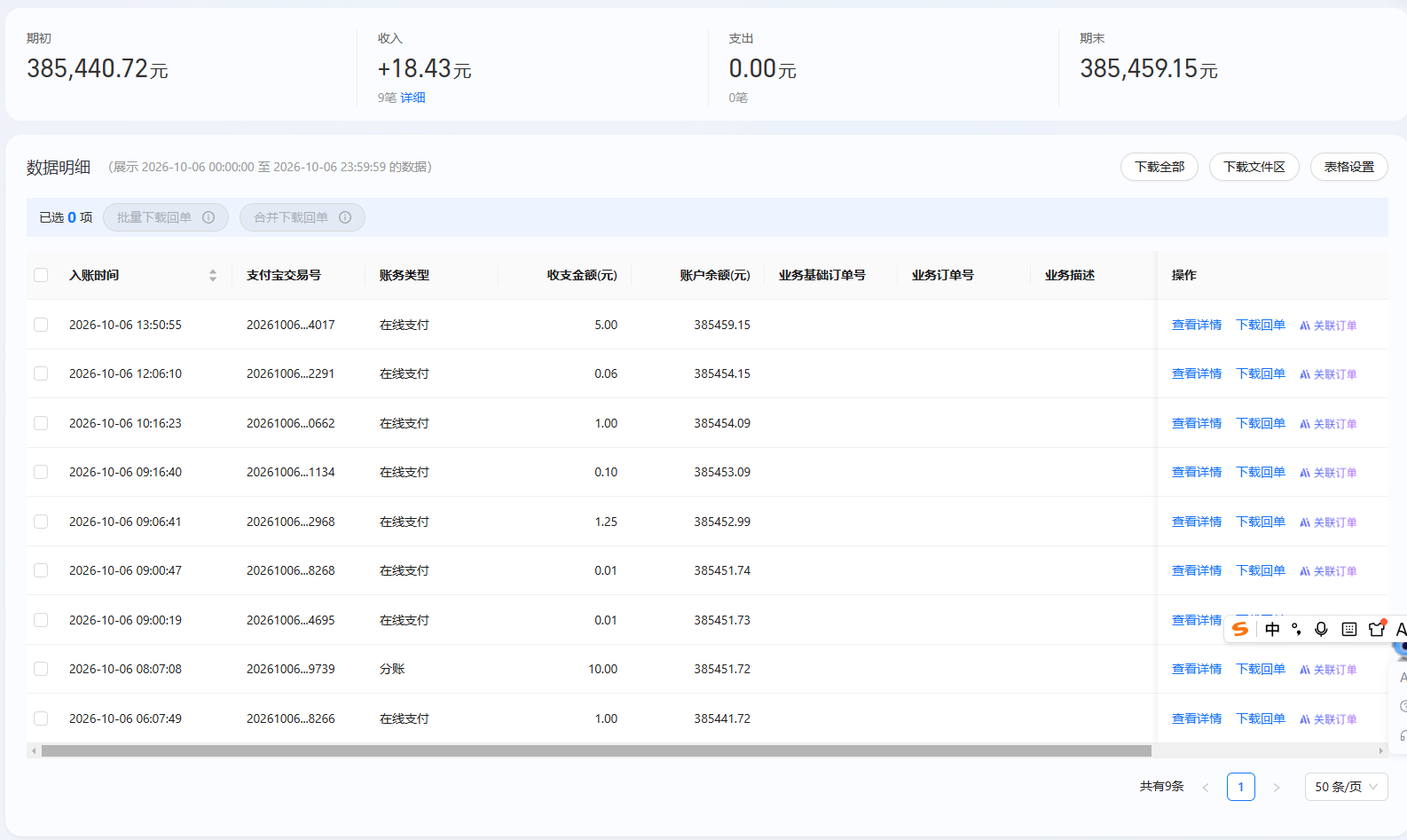Select the row dated 2026-10-06 13:50:55
This screenshot has height=840, width=1407.
click(41, 325)
